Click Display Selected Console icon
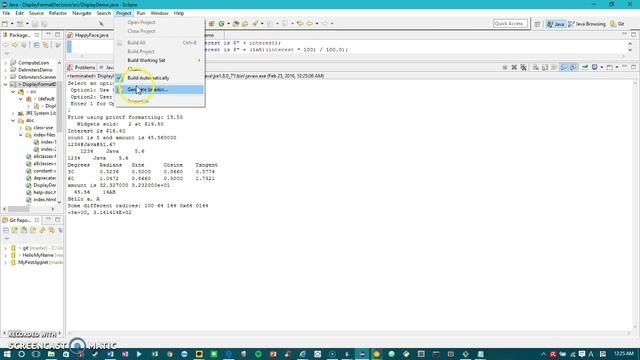 click(x=595, y=67)
